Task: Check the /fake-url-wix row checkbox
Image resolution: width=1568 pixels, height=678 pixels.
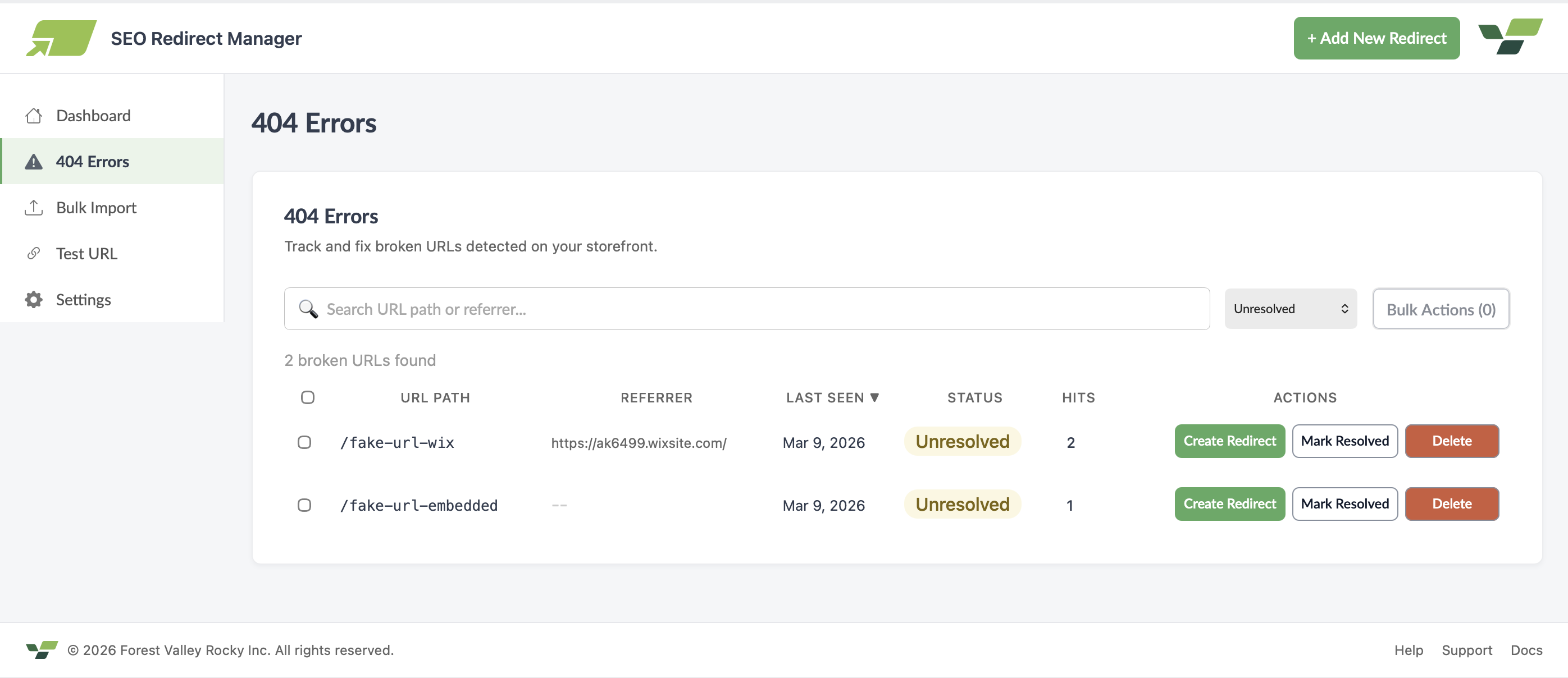Action: [304, 442]
